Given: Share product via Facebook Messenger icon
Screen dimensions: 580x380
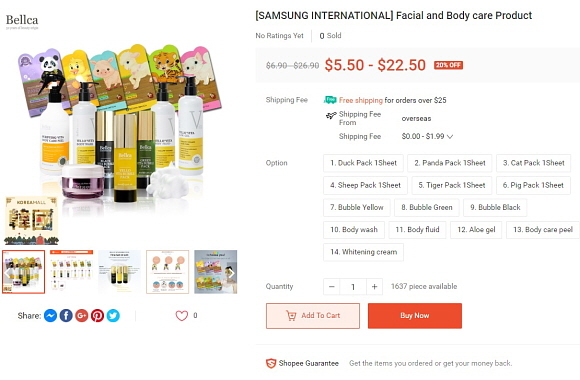Looking at the screenshot, I should coord(50,316).
